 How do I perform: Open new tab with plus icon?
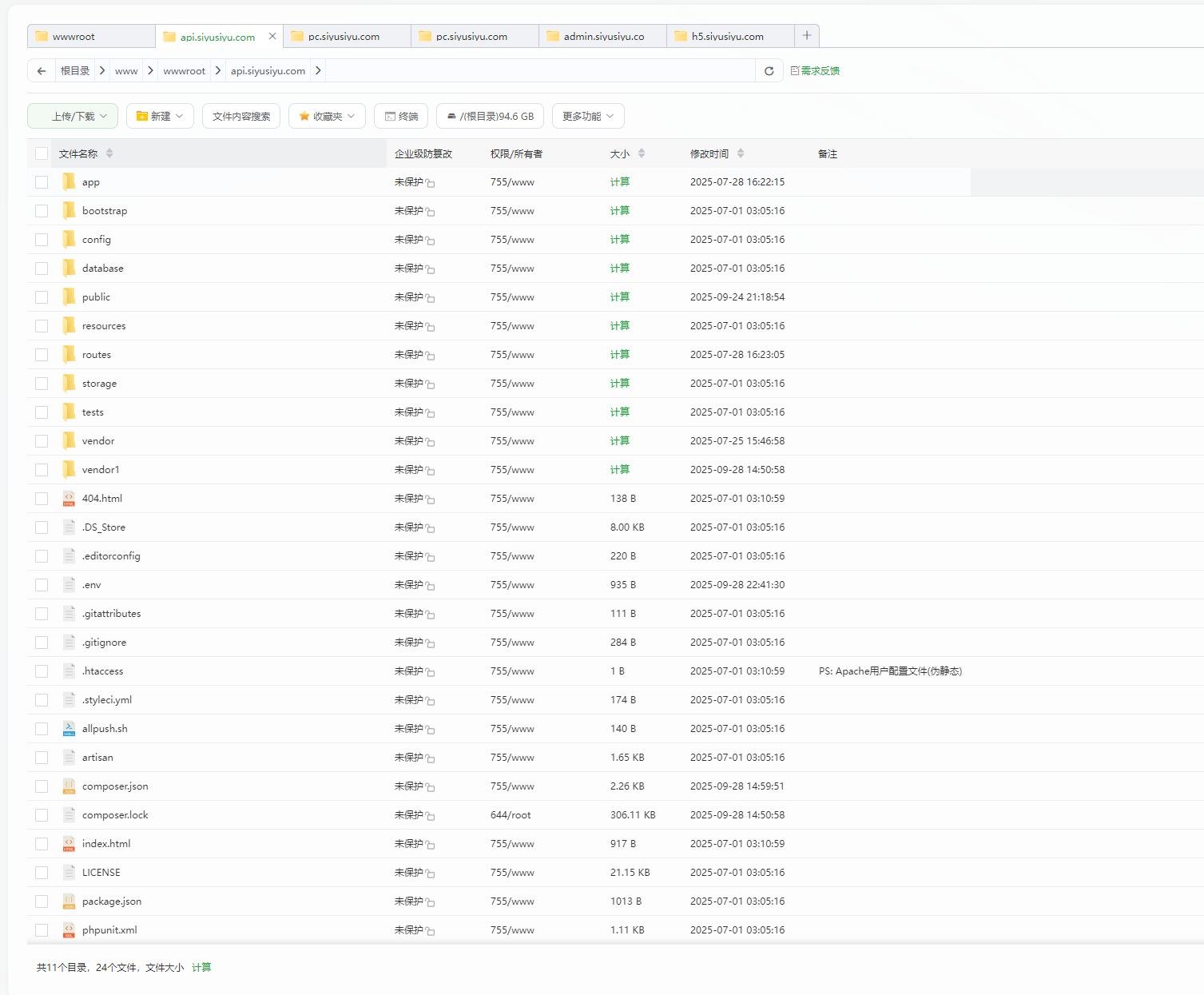tap(807, 36)
